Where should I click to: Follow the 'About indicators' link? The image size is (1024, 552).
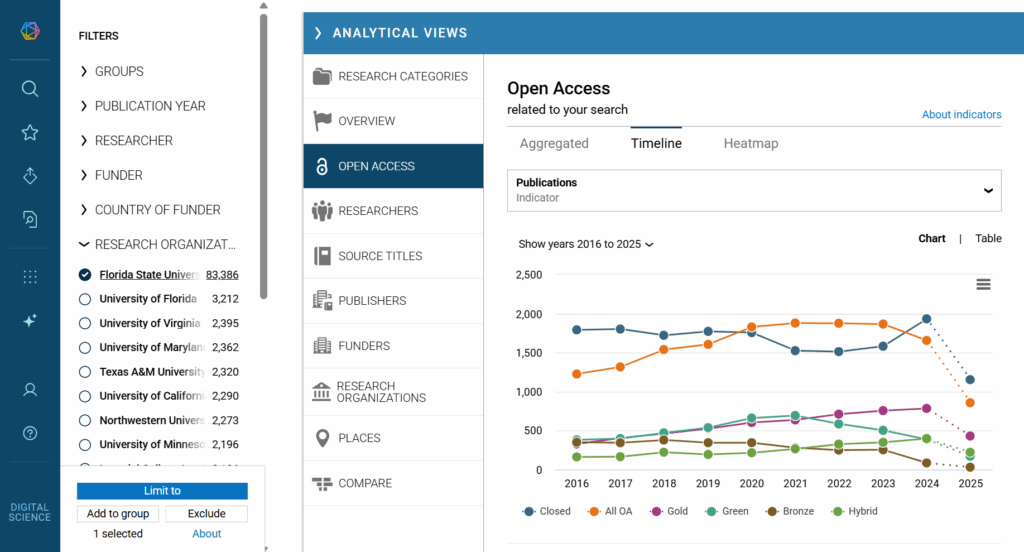point(961,114)
